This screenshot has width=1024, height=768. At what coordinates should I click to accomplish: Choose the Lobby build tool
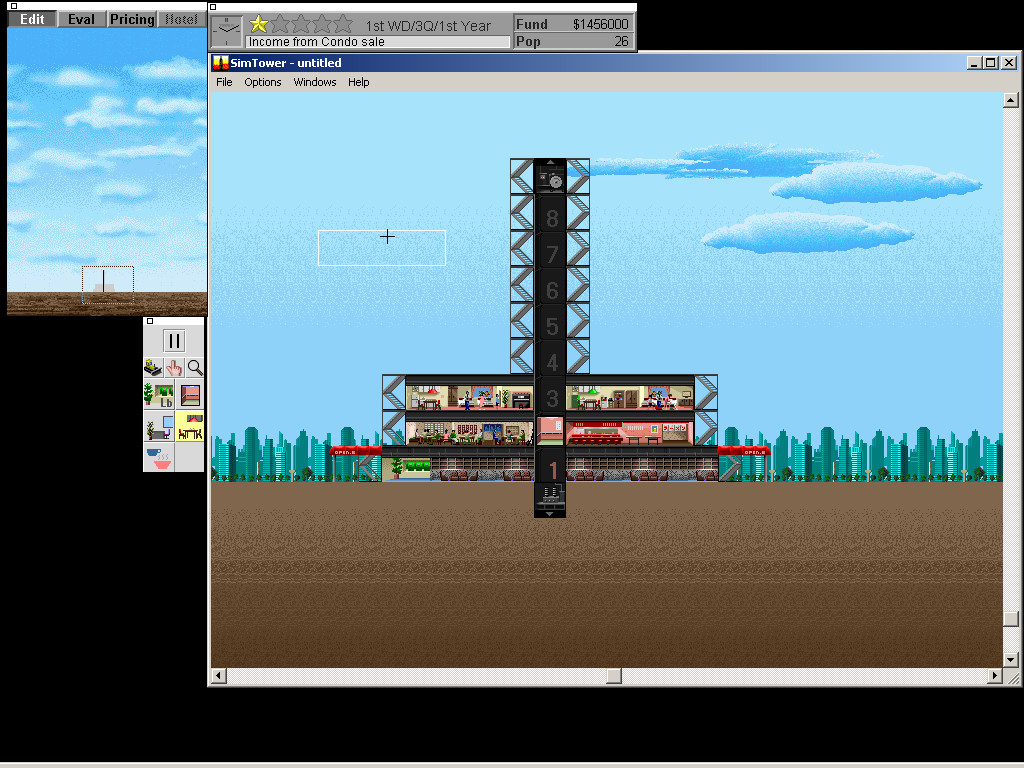[x=159, y=396]
